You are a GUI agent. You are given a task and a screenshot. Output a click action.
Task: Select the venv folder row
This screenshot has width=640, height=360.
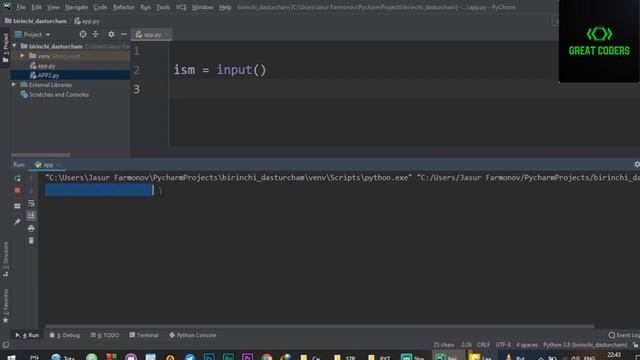[70, 56]
